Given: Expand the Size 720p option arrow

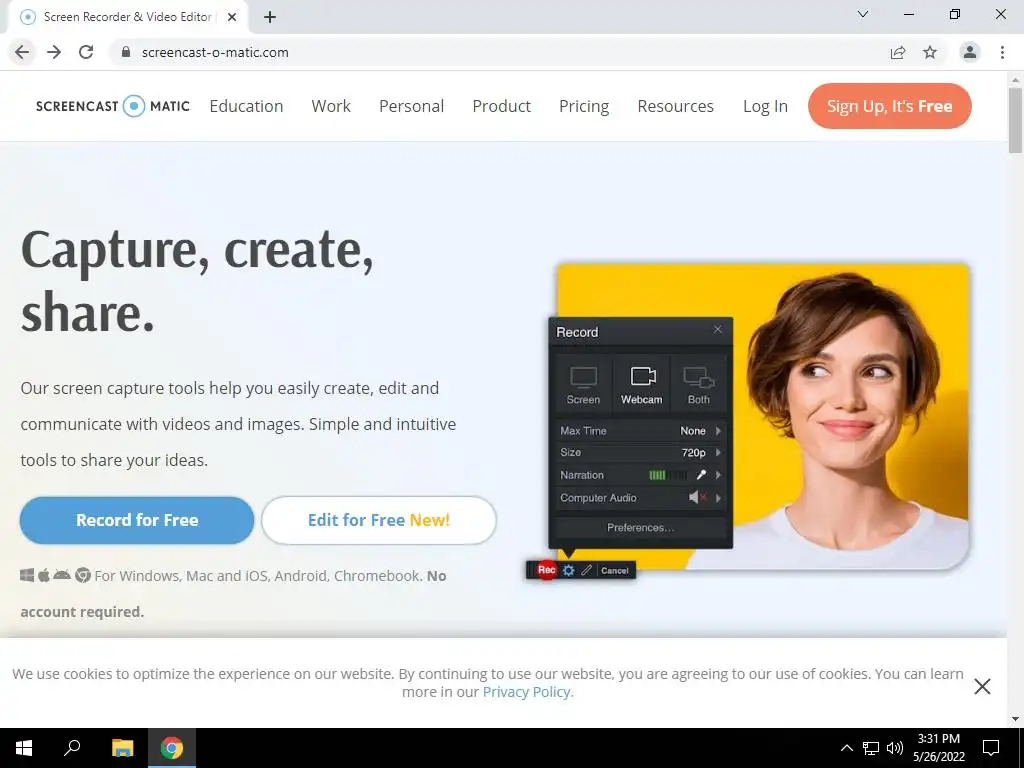Looking at the screenshot, I should [x=718, y=453].
